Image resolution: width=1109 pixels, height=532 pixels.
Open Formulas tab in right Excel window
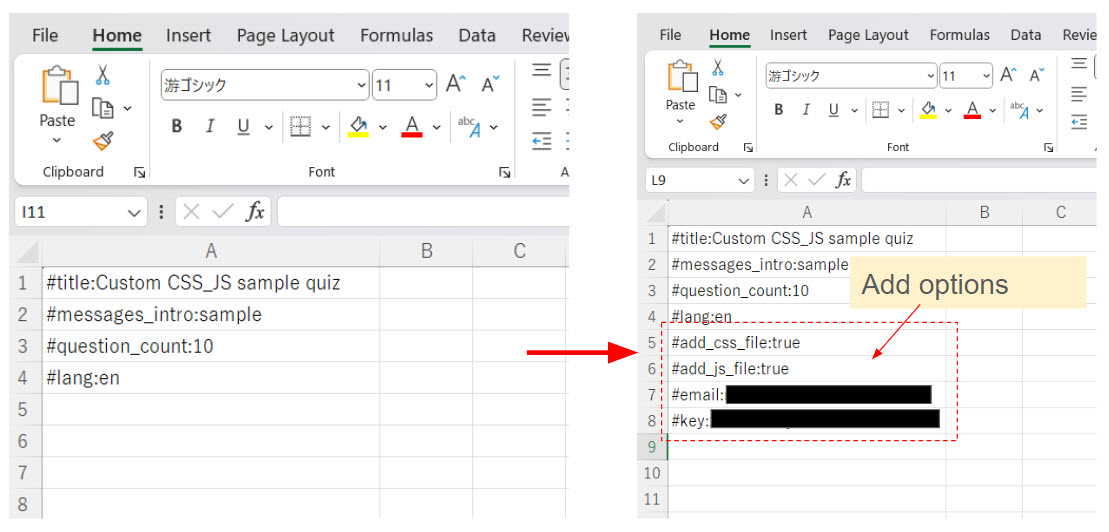[x=960, y=35]
